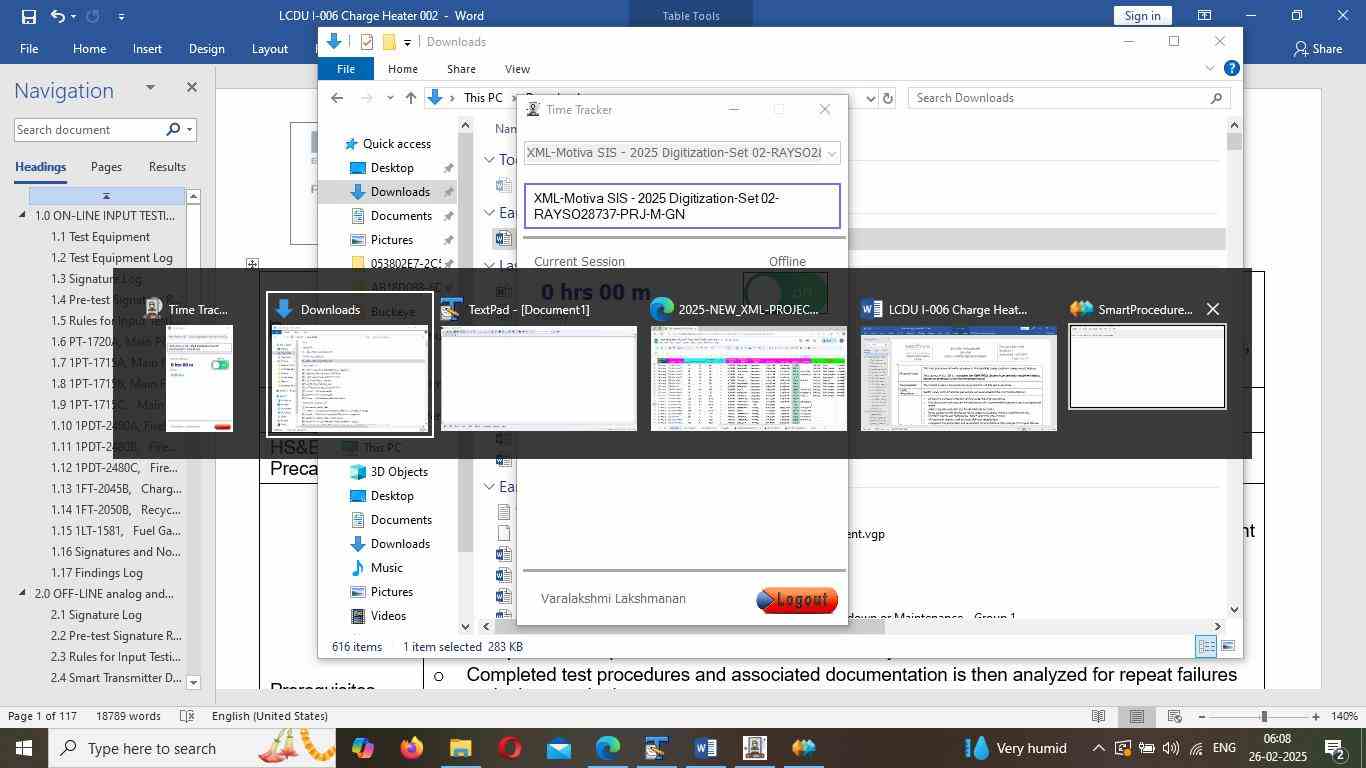The width and height of the screenshot is (1366, 768).
Task: Collapse the 1.0 ON-LINE INPUT TESTI heading
Action: [x=23, y=216]
